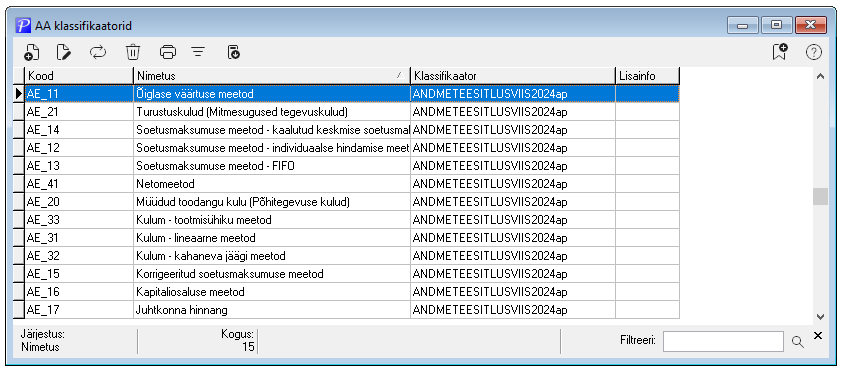Click the P application icon in title bar
842x371 pixels.
tap(23, 25)
